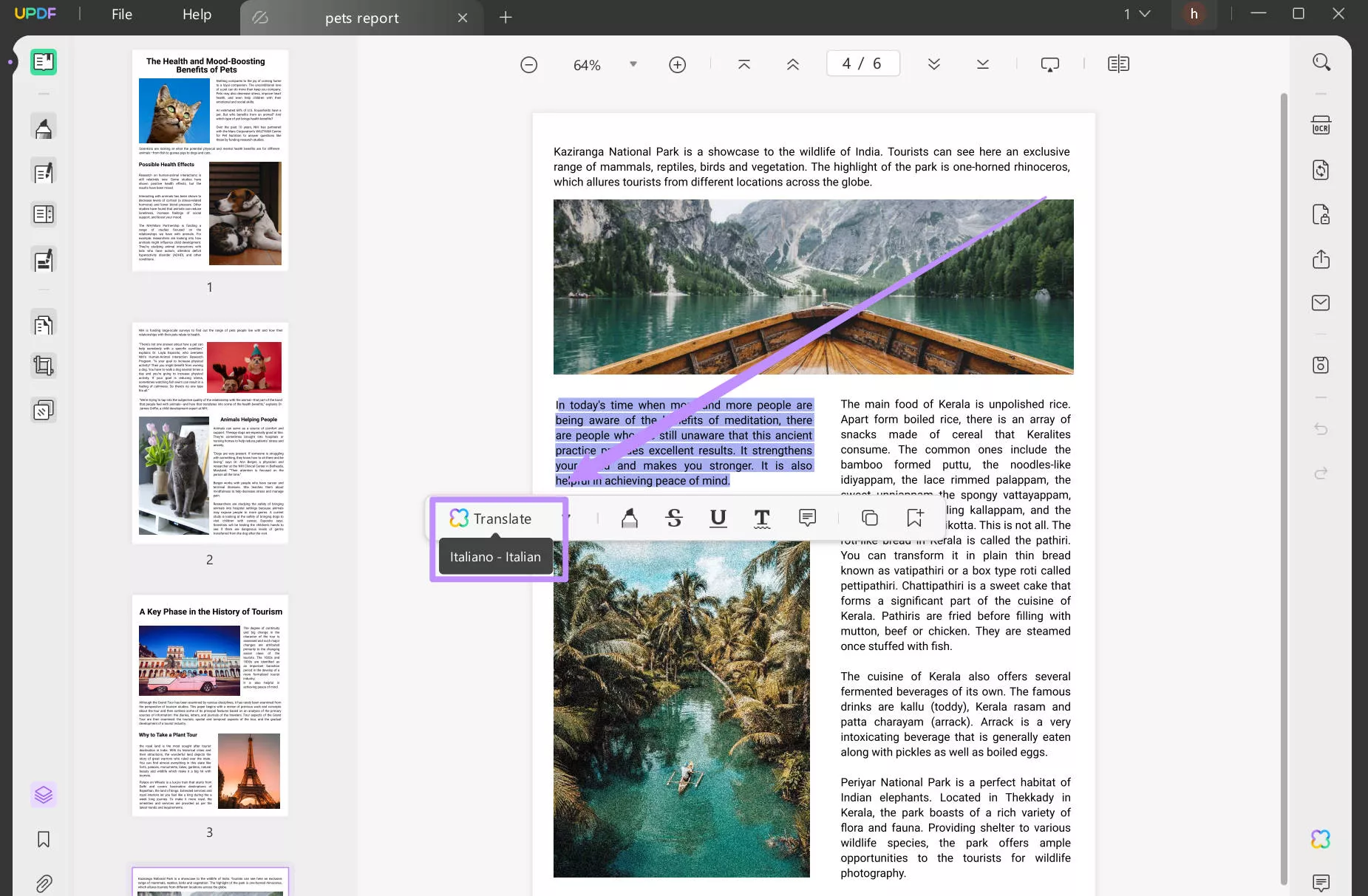Add a note comment to selection

(x=807, y=519)
